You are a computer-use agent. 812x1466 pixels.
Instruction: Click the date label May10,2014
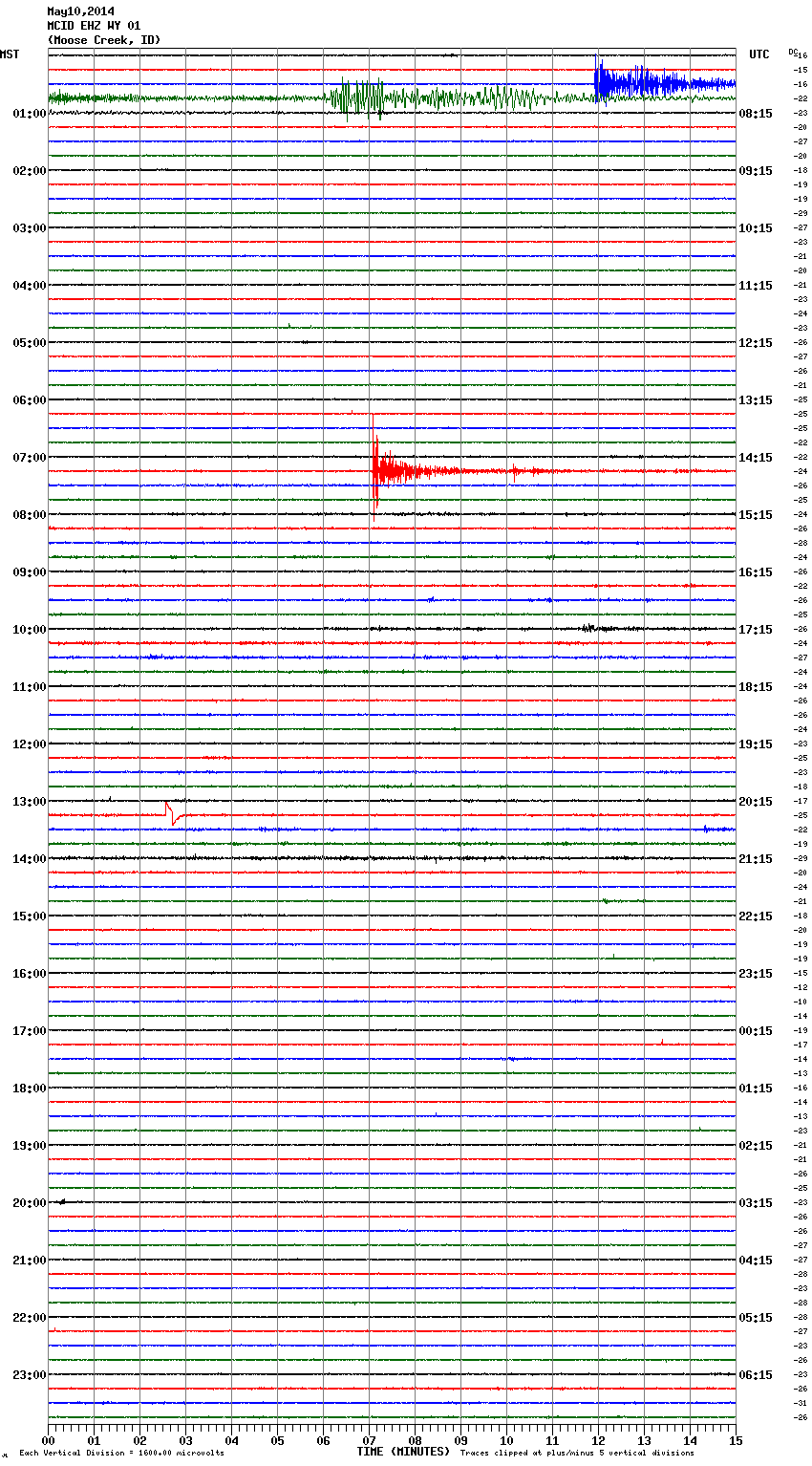[x=81, y=11]
